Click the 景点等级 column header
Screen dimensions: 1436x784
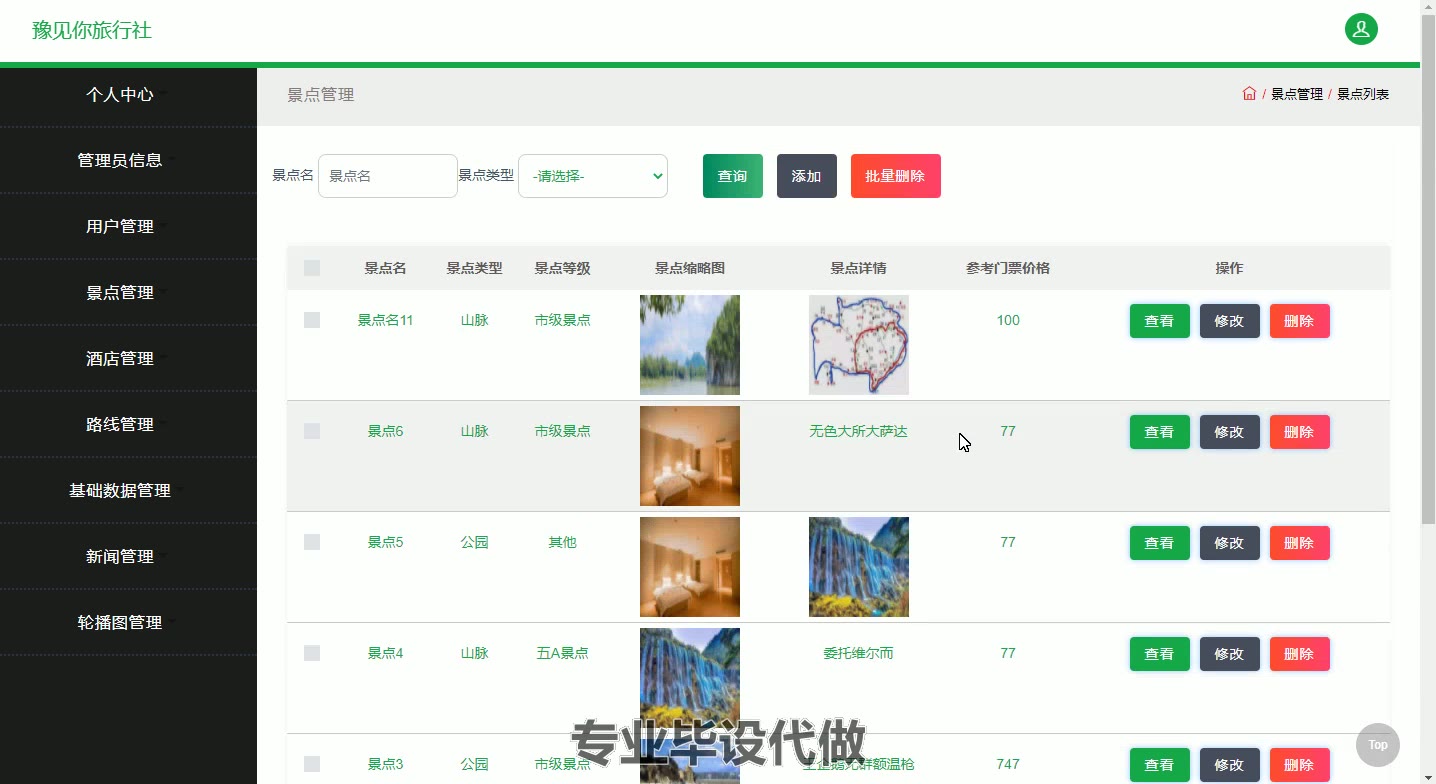pyautogui.click(x=563, y=268)
